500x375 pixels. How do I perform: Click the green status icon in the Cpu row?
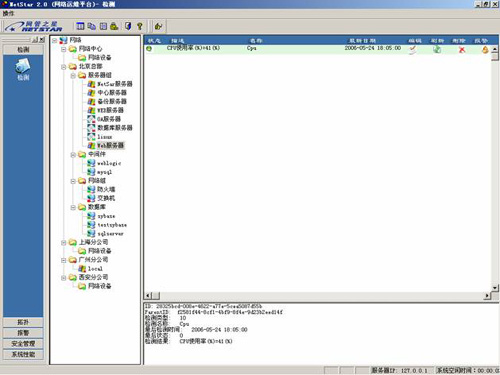coord(149,49)
